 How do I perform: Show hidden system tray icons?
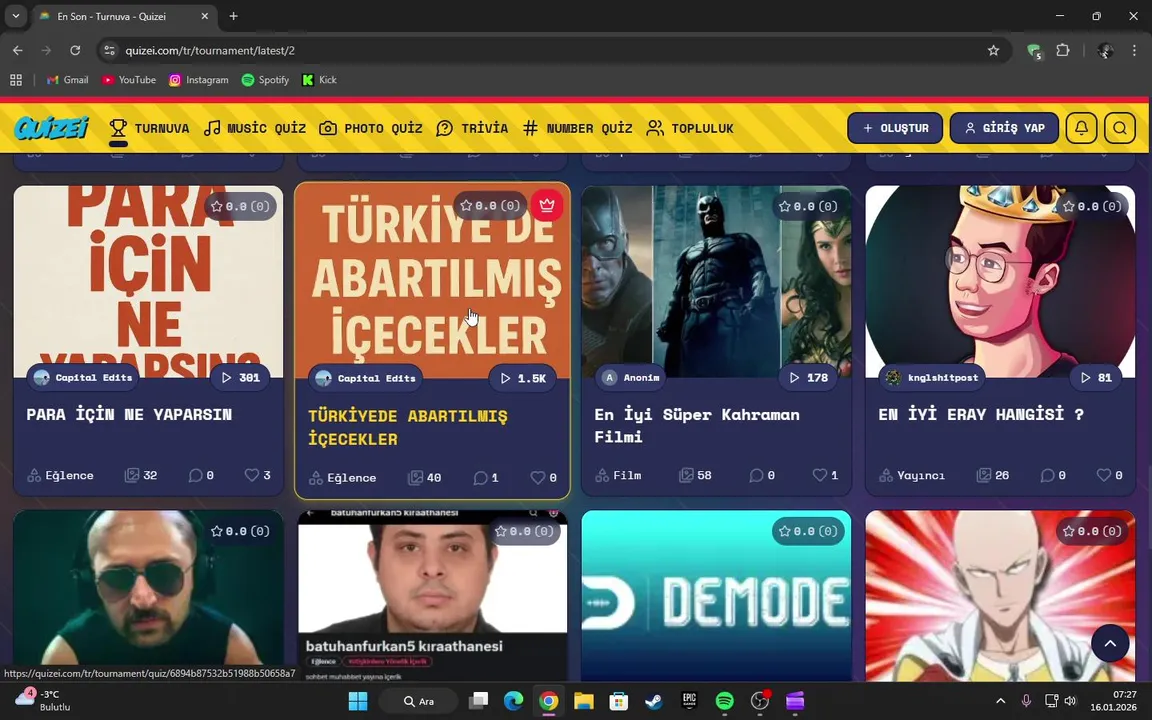(x=1000, y=701)
